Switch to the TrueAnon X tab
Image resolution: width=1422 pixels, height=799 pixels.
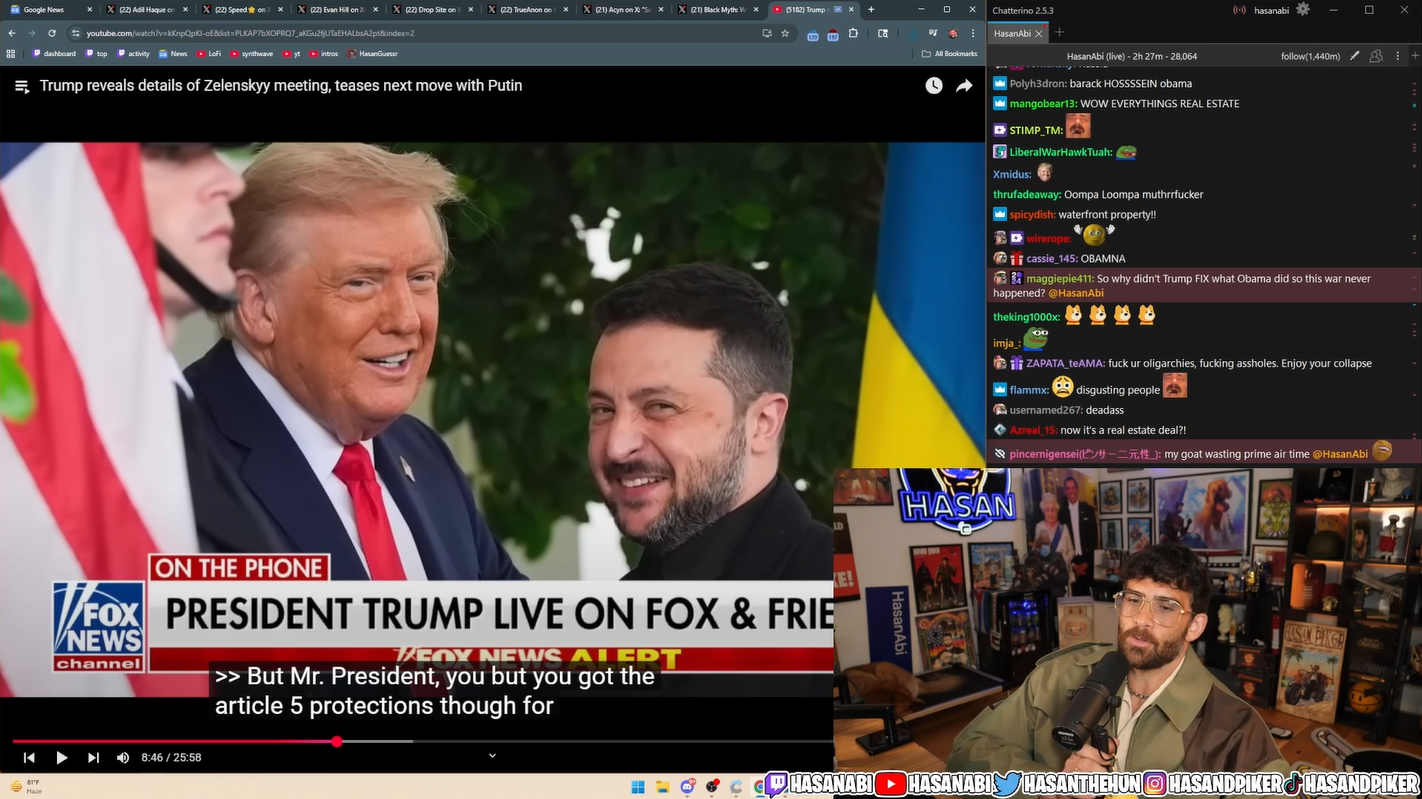click(527, 10)
